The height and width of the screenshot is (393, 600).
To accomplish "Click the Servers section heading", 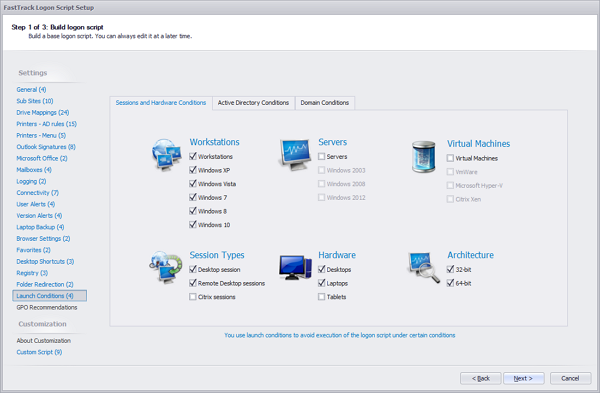I will tap(333, 142).
